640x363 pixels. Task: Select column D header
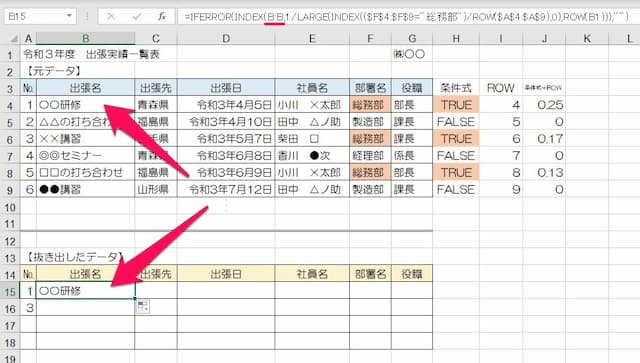(x=226, y=39)
